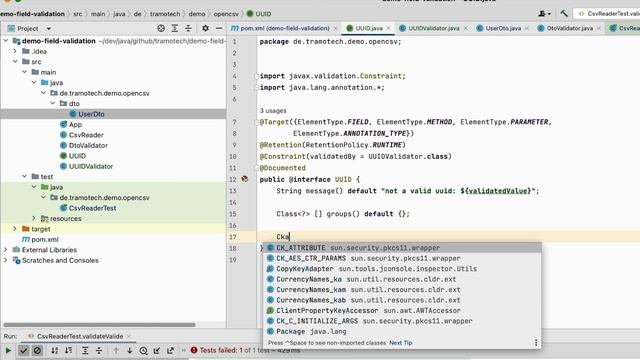This screenshot has height=360, width=640.
Task: Place cursor at end of line 17
Action: (290, 237)
